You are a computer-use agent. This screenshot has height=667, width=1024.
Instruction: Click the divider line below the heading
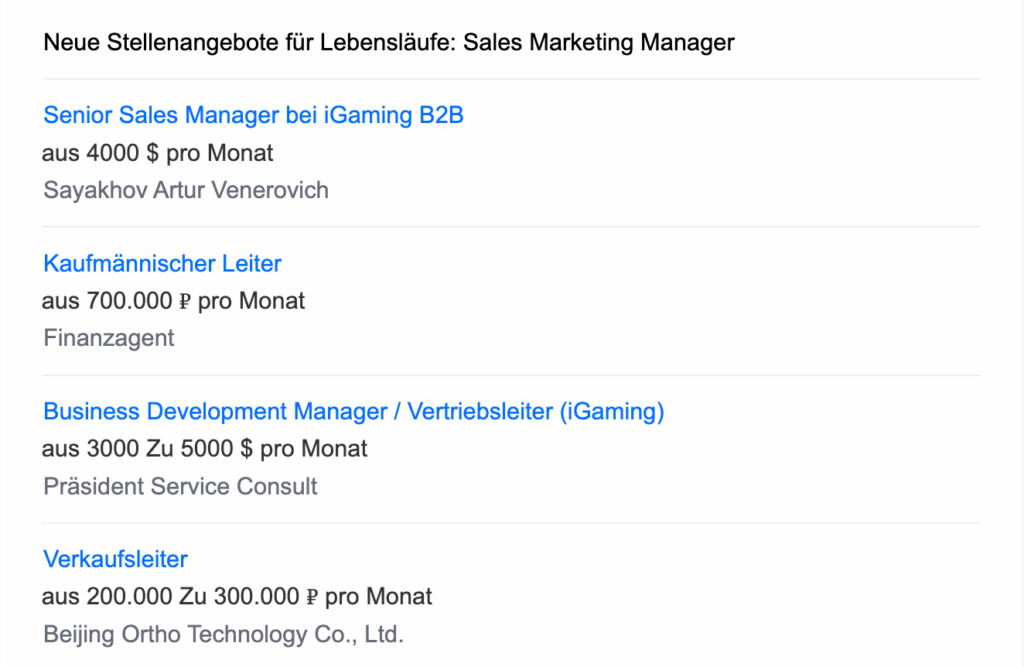coord(511,79)
